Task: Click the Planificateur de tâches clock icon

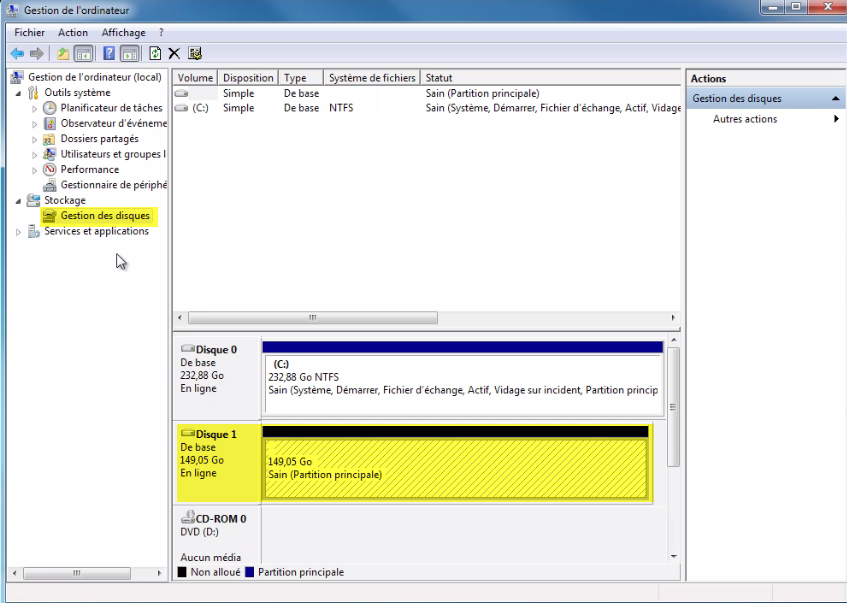Action: [x=50, y=108]
